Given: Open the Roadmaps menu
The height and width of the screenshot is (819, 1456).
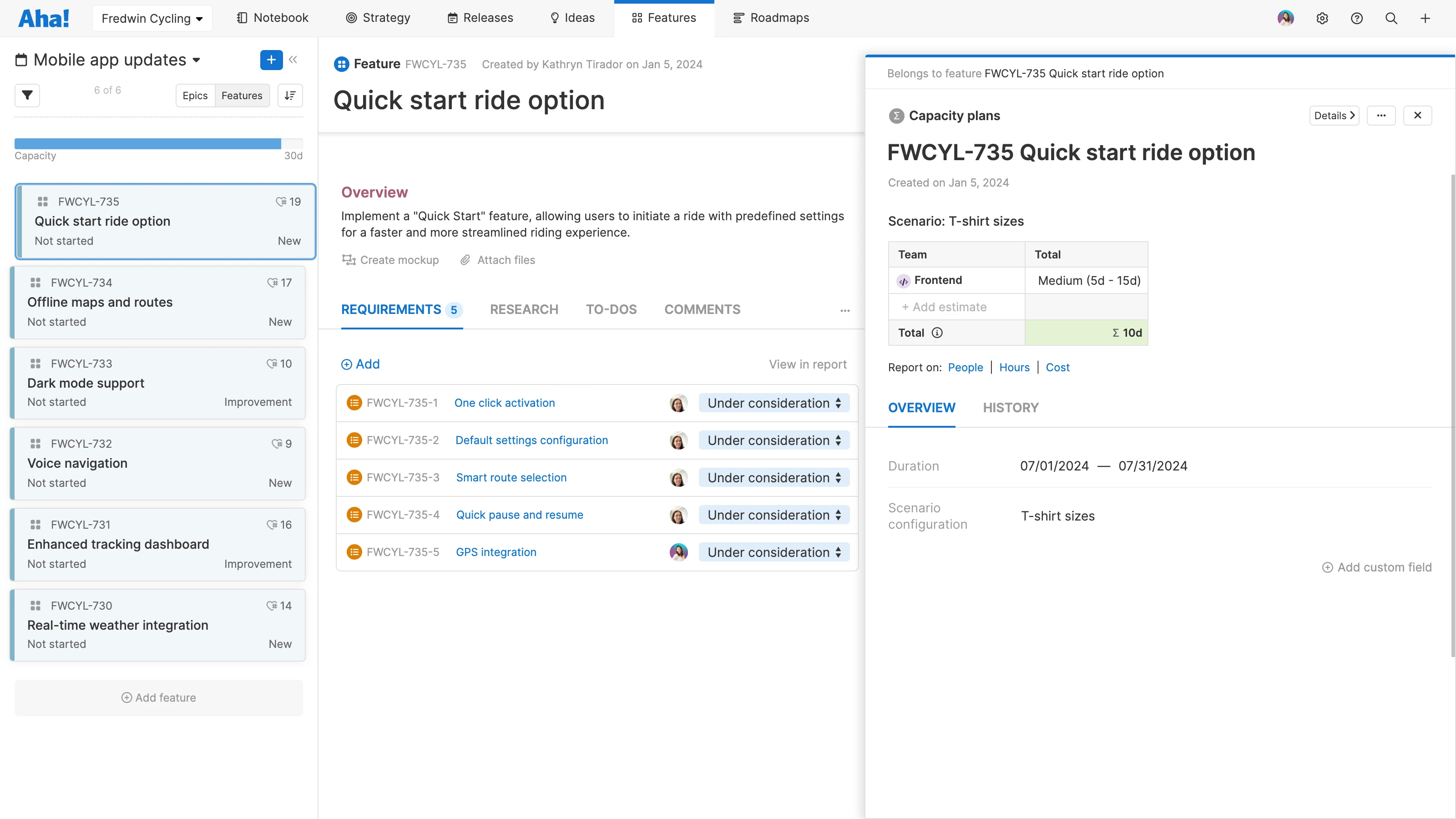Looking at the screenshot, I should coord(771,18).
